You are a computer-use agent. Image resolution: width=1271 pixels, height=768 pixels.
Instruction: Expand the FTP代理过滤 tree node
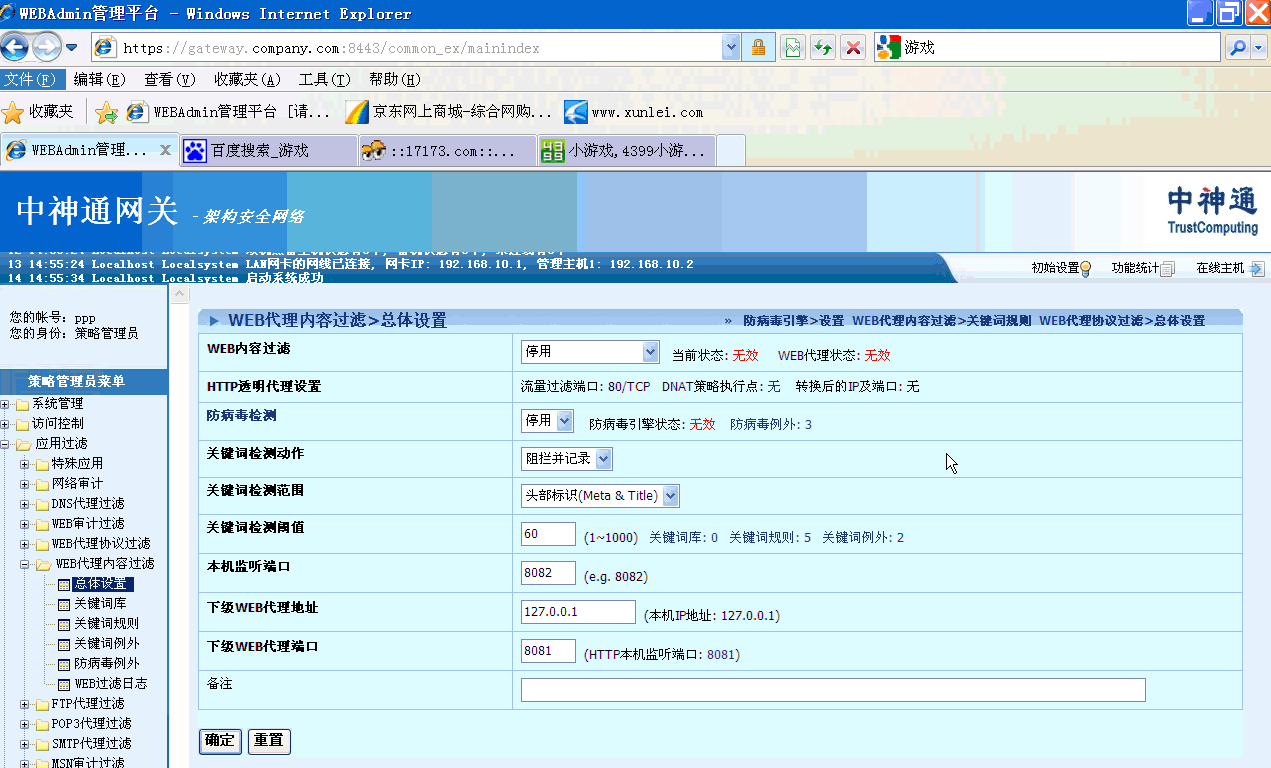click(x=25, y=704)
